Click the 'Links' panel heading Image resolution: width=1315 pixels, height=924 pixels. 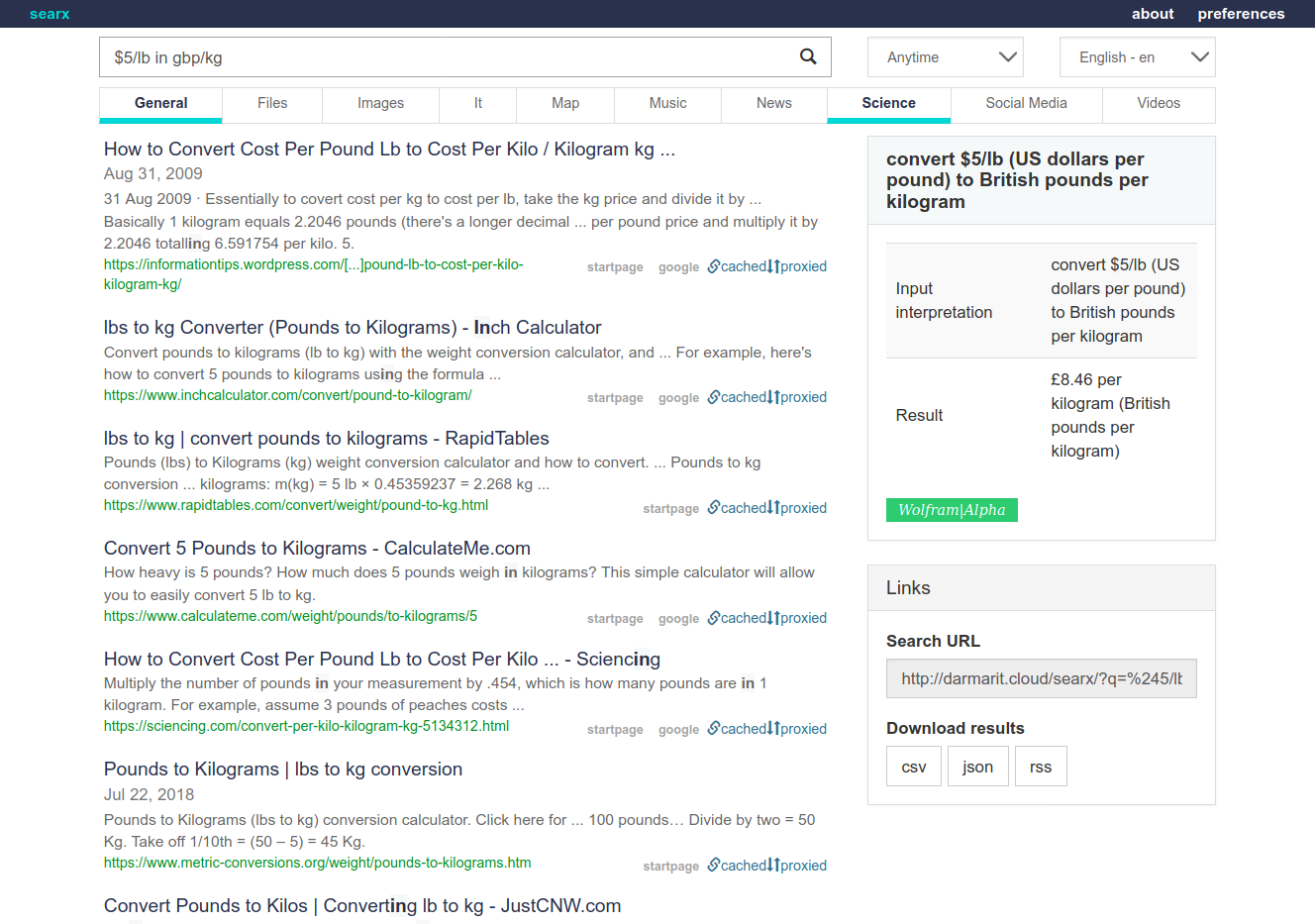908,588
